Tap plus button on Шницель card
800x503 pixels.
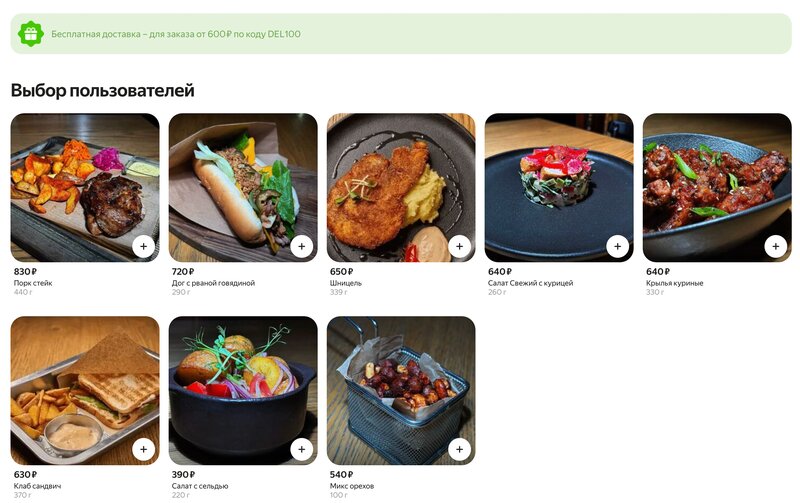coord(460,246)
